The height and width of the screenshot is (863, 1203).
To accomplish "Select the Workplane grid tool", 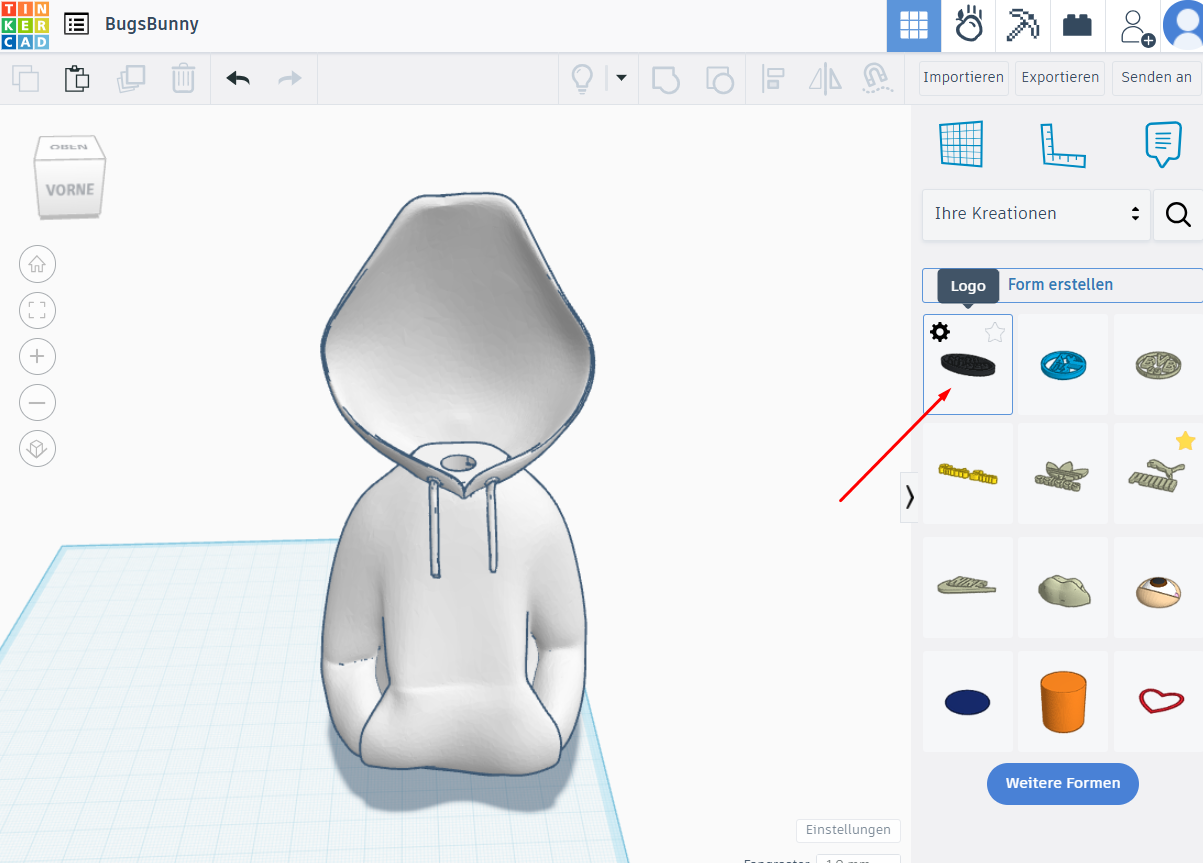I will tap(961, 144).
